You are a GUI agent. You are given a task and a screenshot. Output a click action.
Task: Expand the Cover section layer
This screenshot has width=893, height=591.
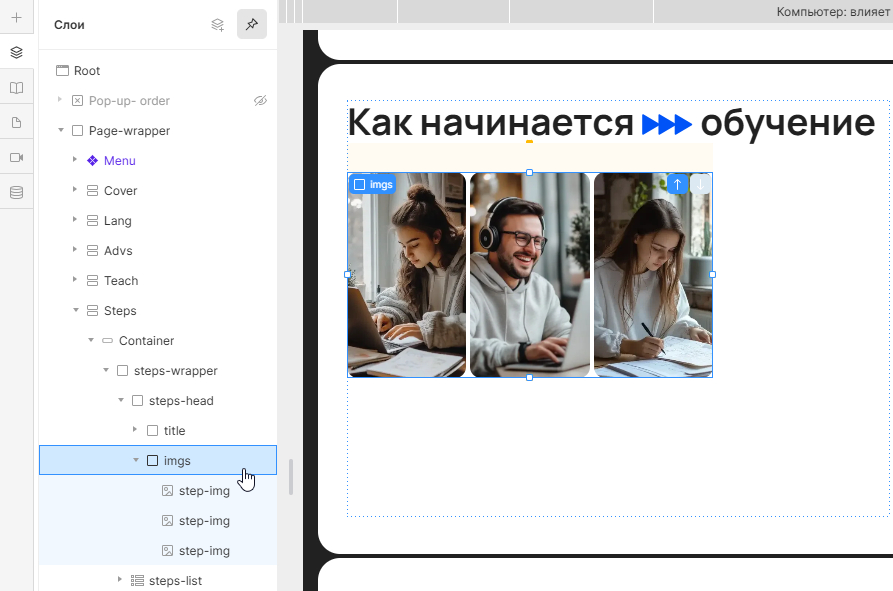[75, 191]
